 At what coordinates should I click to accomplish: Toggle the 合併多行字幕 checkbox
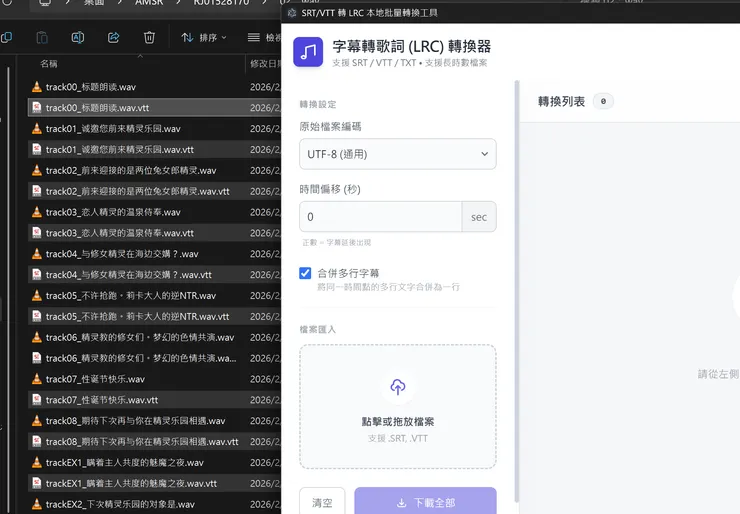(305, 273)
